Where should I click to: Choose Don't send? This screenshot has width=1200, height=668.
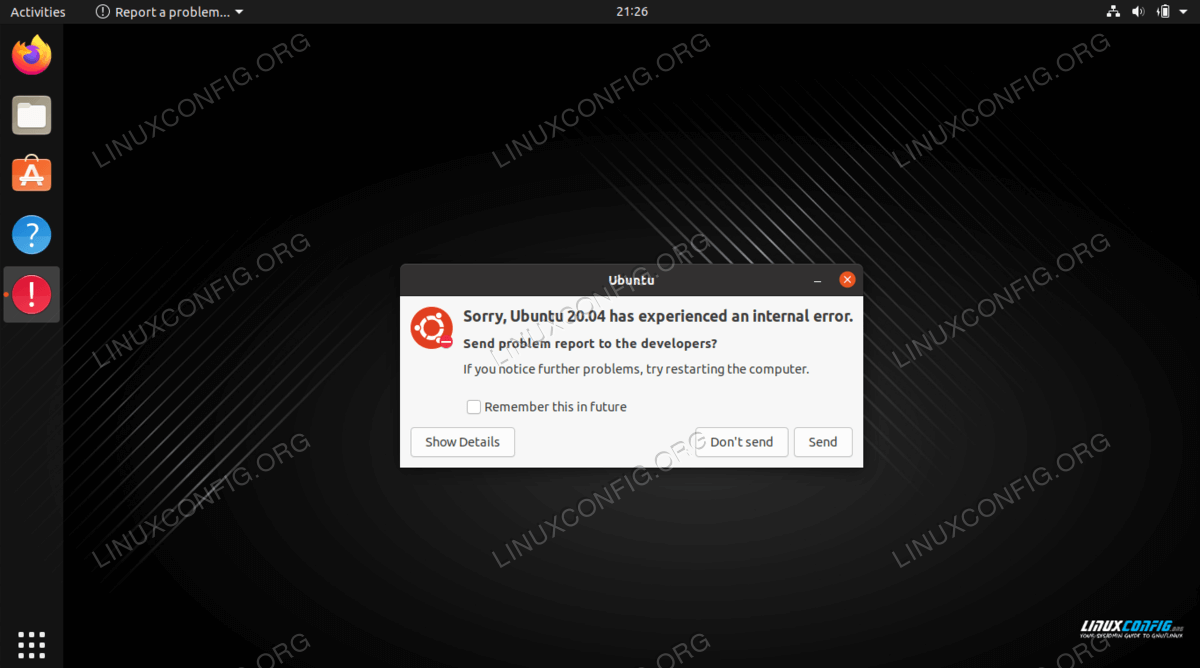click(741, 442)
